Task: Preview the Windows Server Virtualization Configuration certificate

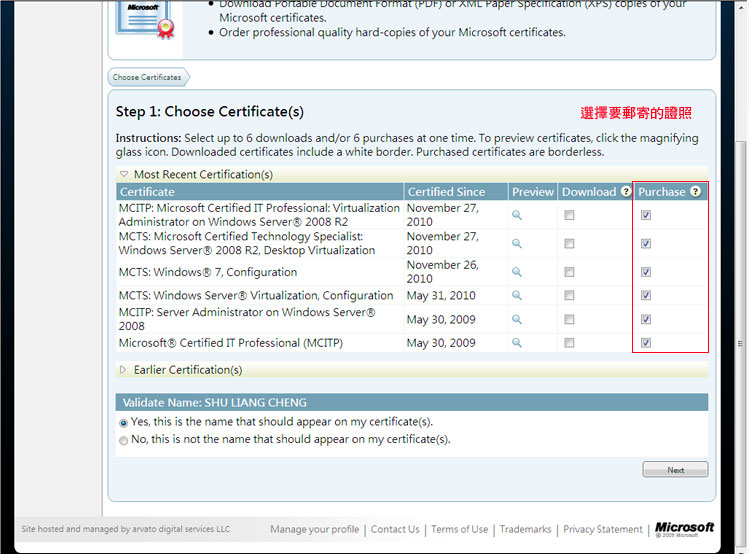Action: [x=517, y=295]
